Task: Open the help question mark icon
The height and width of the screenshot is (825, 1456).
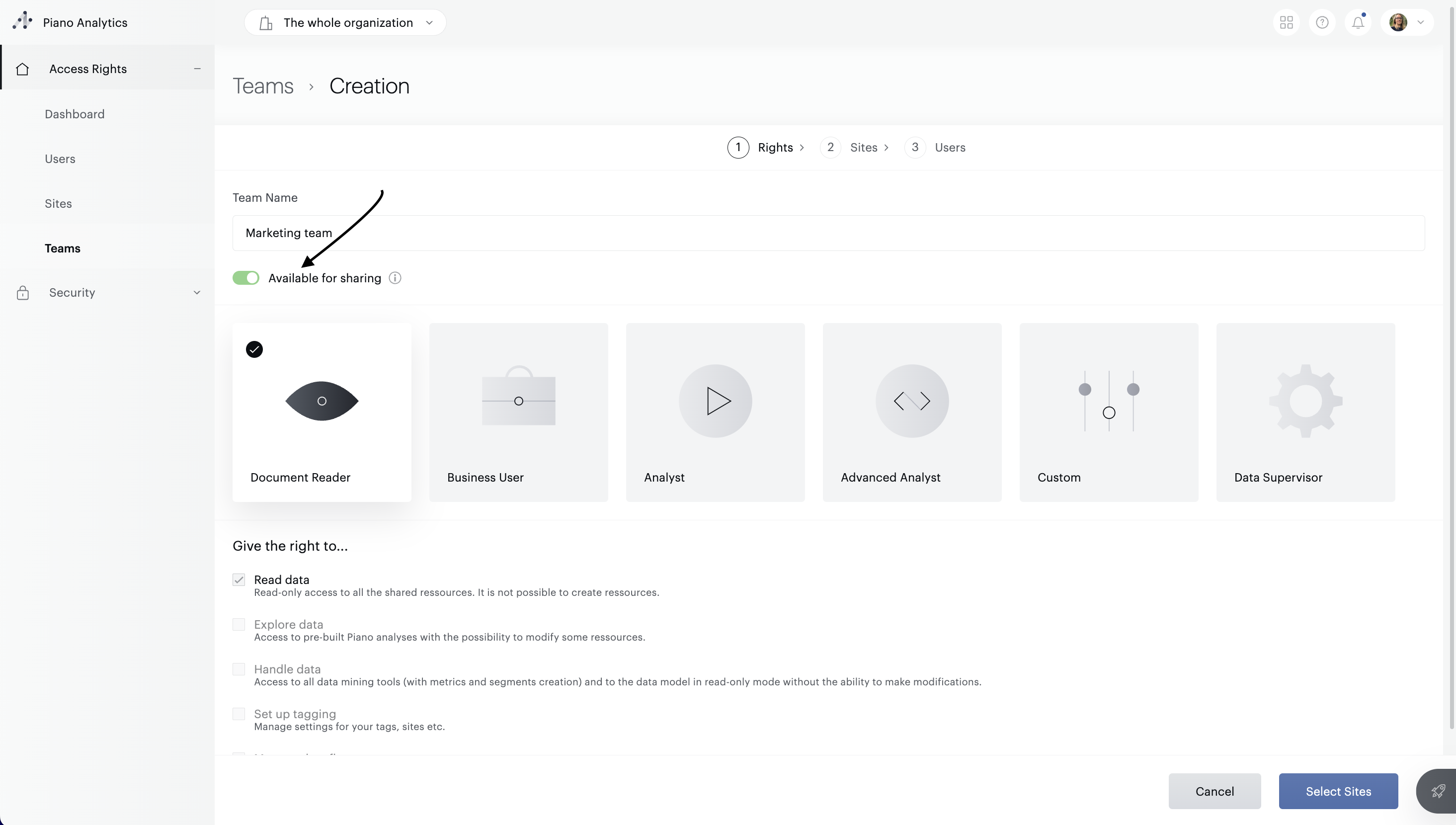Action: [x=1322, y=23]
